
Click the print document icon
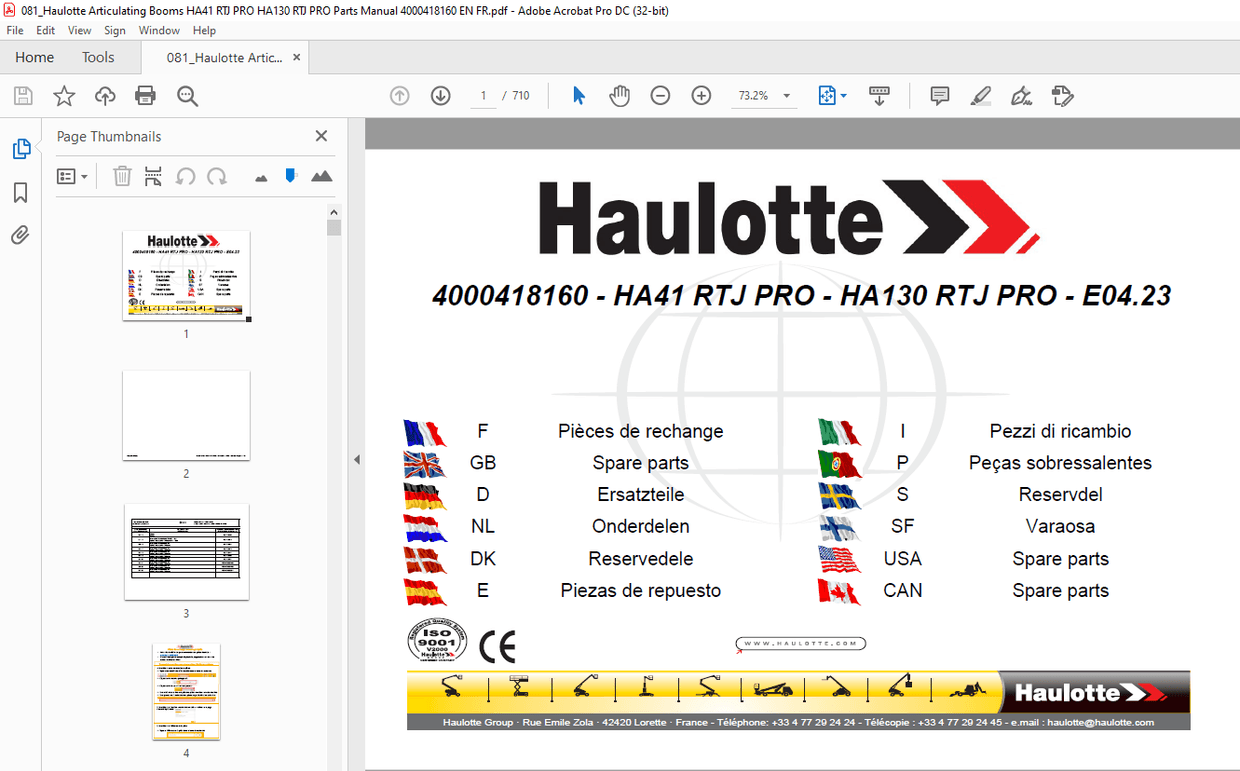(x=145, y=95)
